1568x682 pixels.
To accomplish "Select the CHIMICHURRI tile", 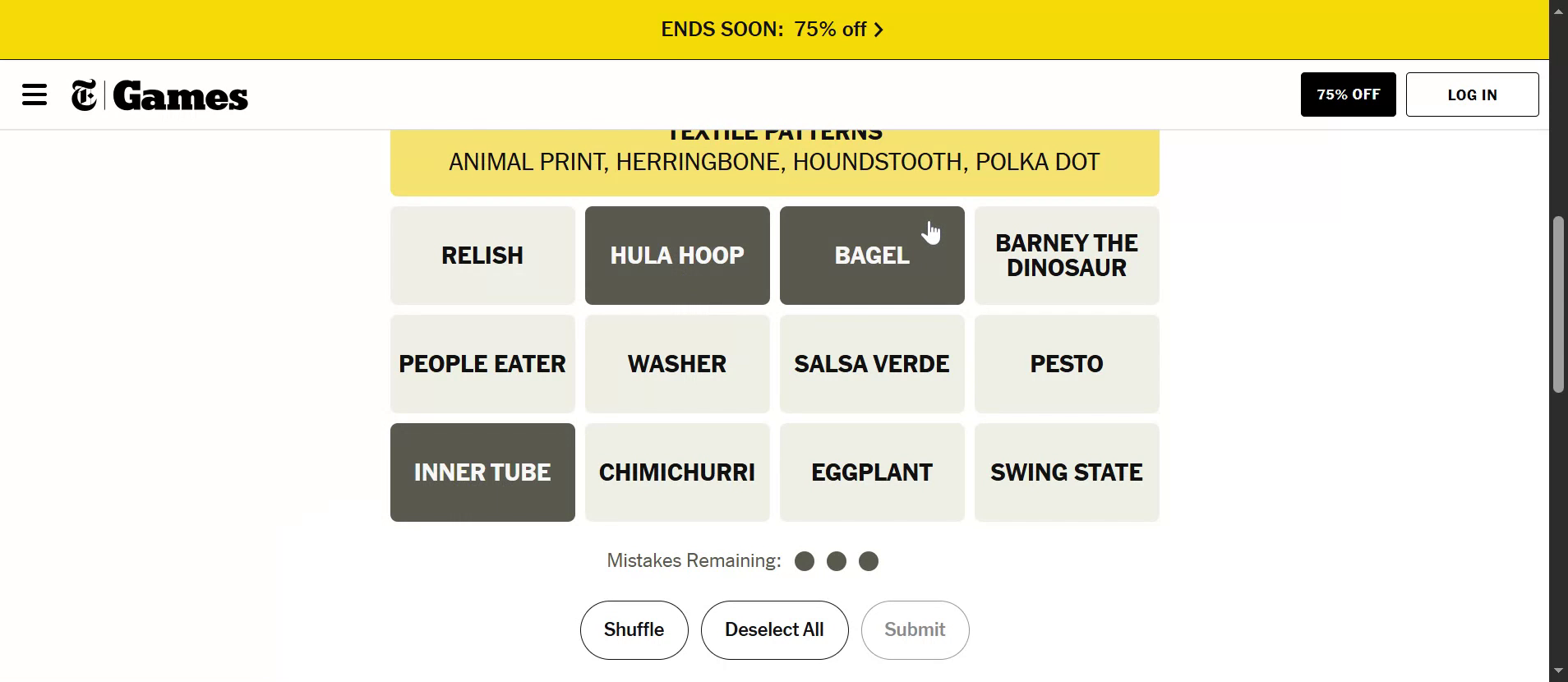I will coord(677,472).
